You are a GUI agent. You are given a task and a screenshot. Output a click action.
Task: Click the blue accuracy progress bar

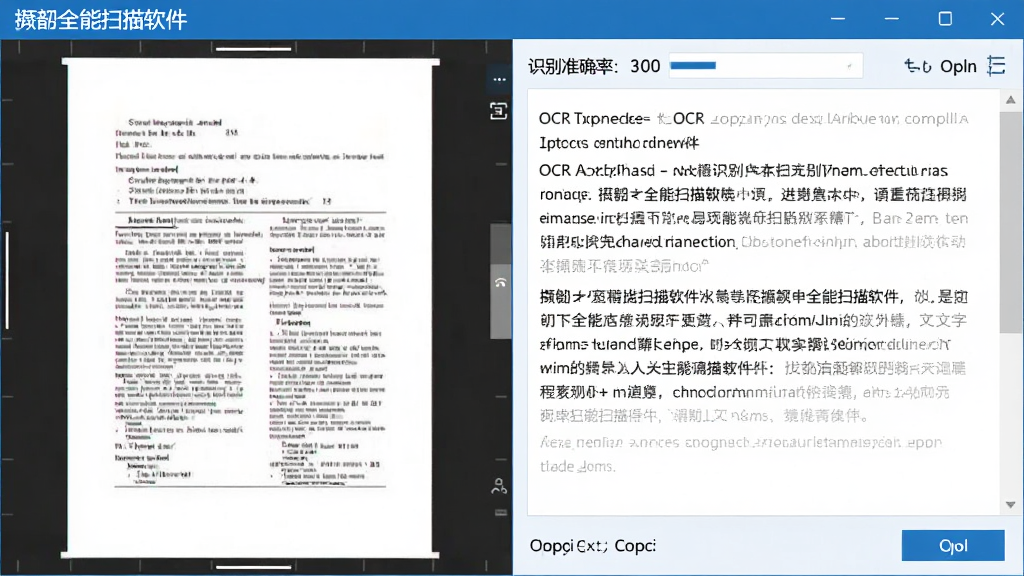pos(694,65)
